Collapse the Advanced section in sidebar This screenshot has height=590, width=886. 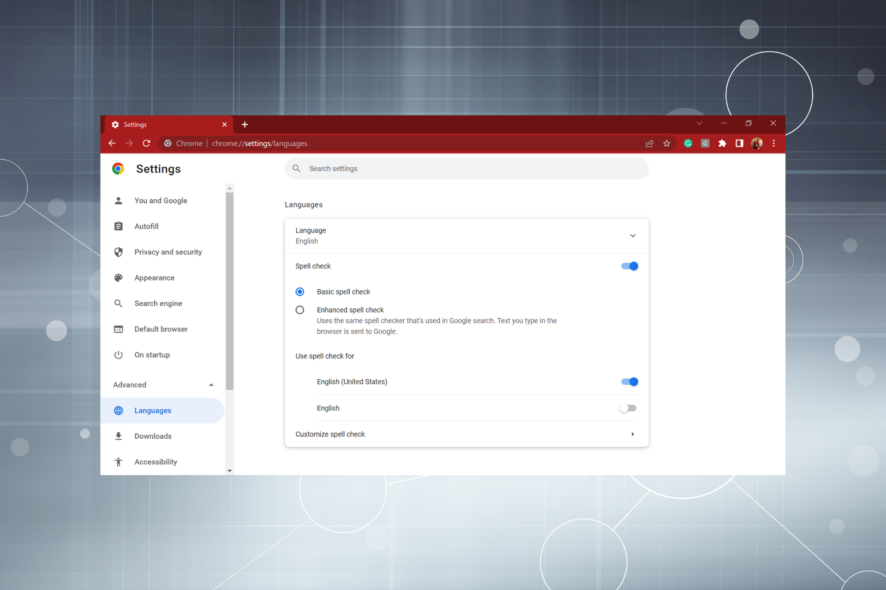pyautogui.click(x=211, y=385)
